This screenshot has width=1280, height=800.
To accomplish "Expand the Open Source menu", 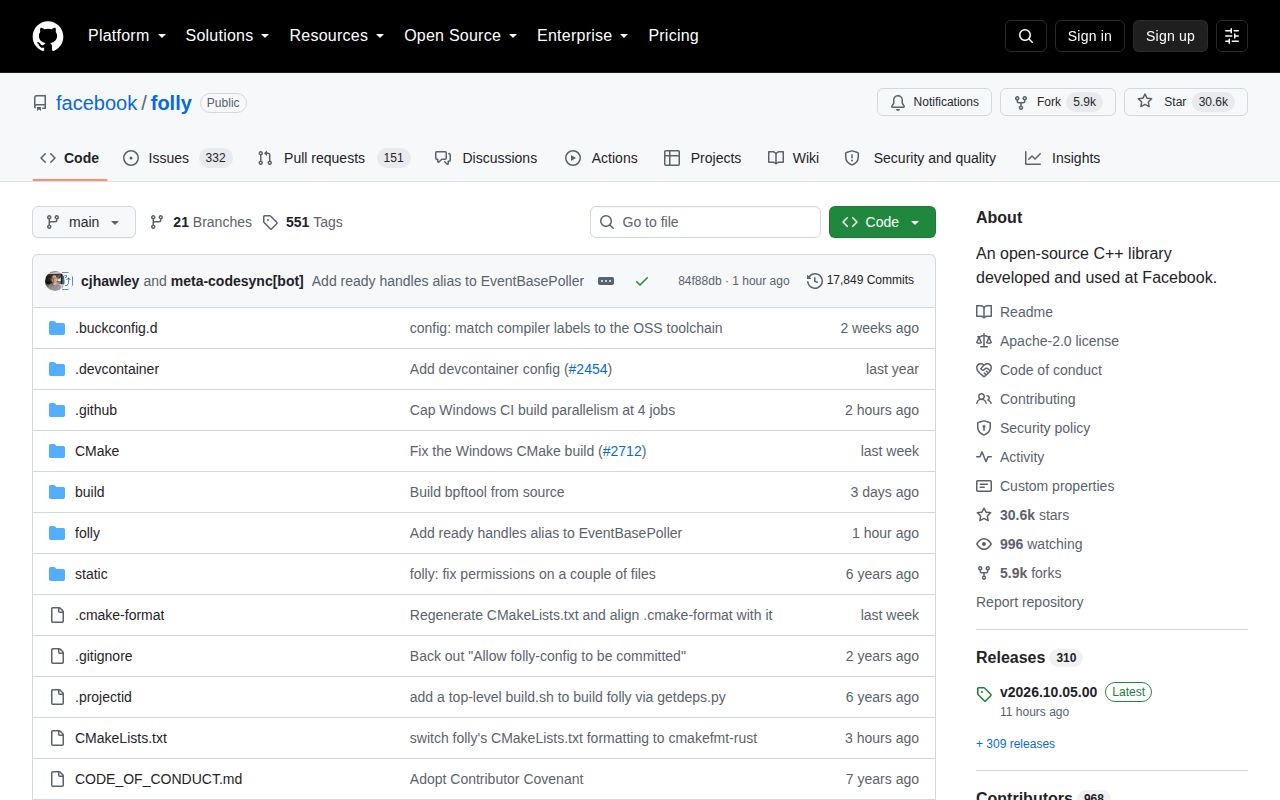I will click(x=460, y=36).
